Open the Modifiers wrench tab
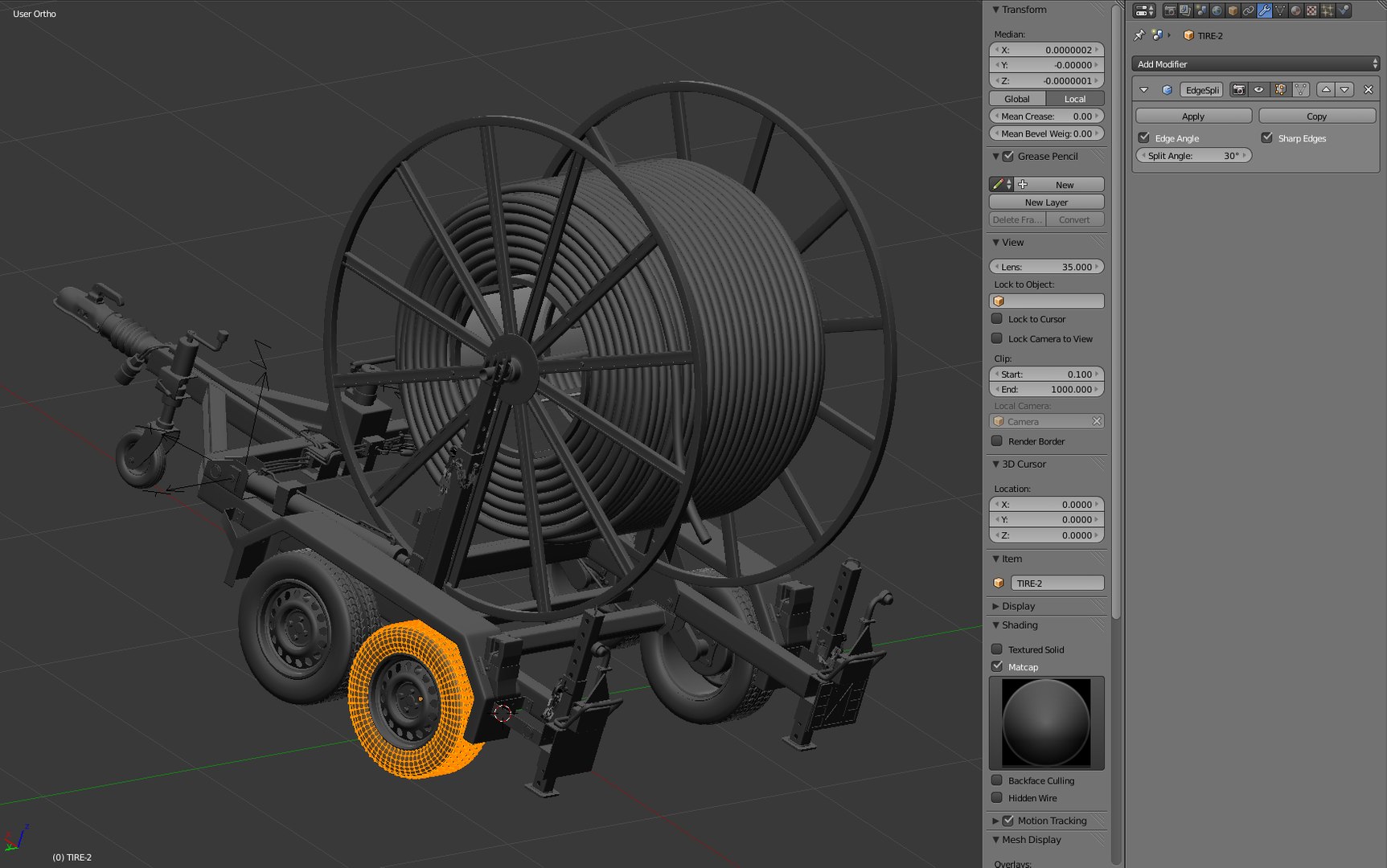The image size is (1387, 868). 1264,10
